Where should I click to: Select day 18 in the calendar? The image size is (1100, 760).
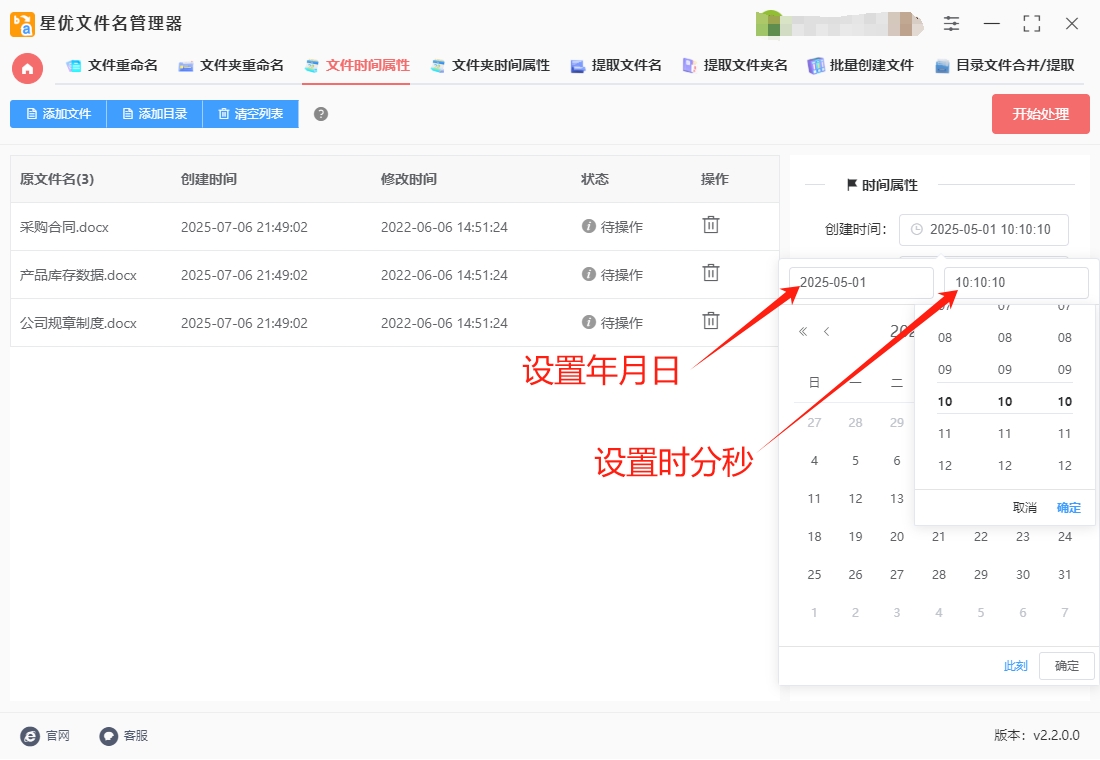814,537
